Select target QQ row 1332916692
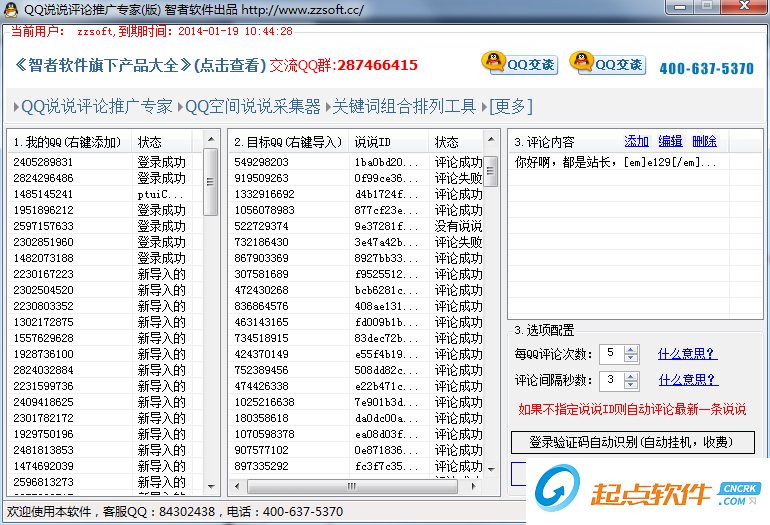The height and width of the screenshot is (525, 770). coord(357,194)
